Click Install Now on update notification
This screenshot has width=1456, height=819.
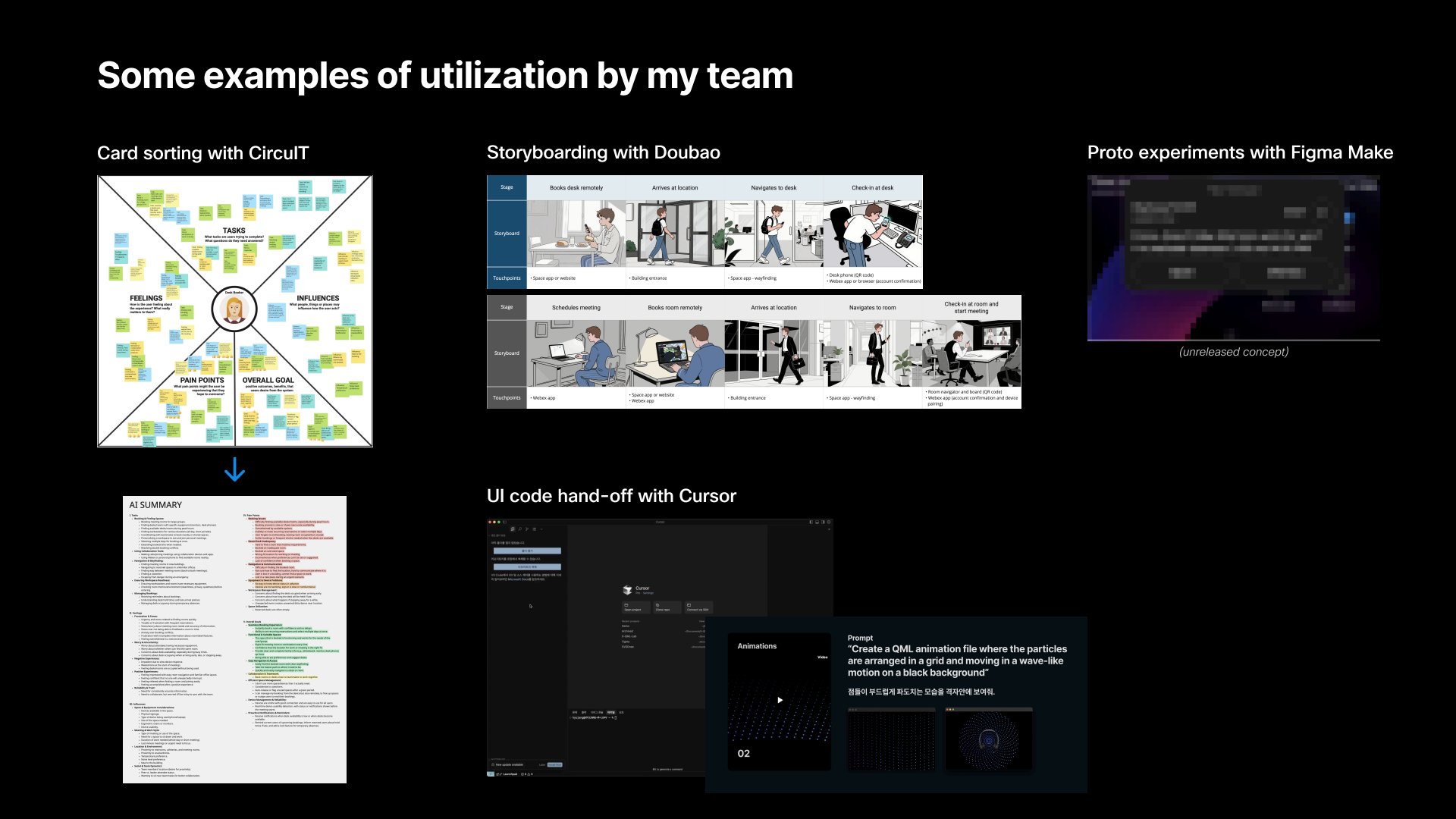[x=554, y=764]
